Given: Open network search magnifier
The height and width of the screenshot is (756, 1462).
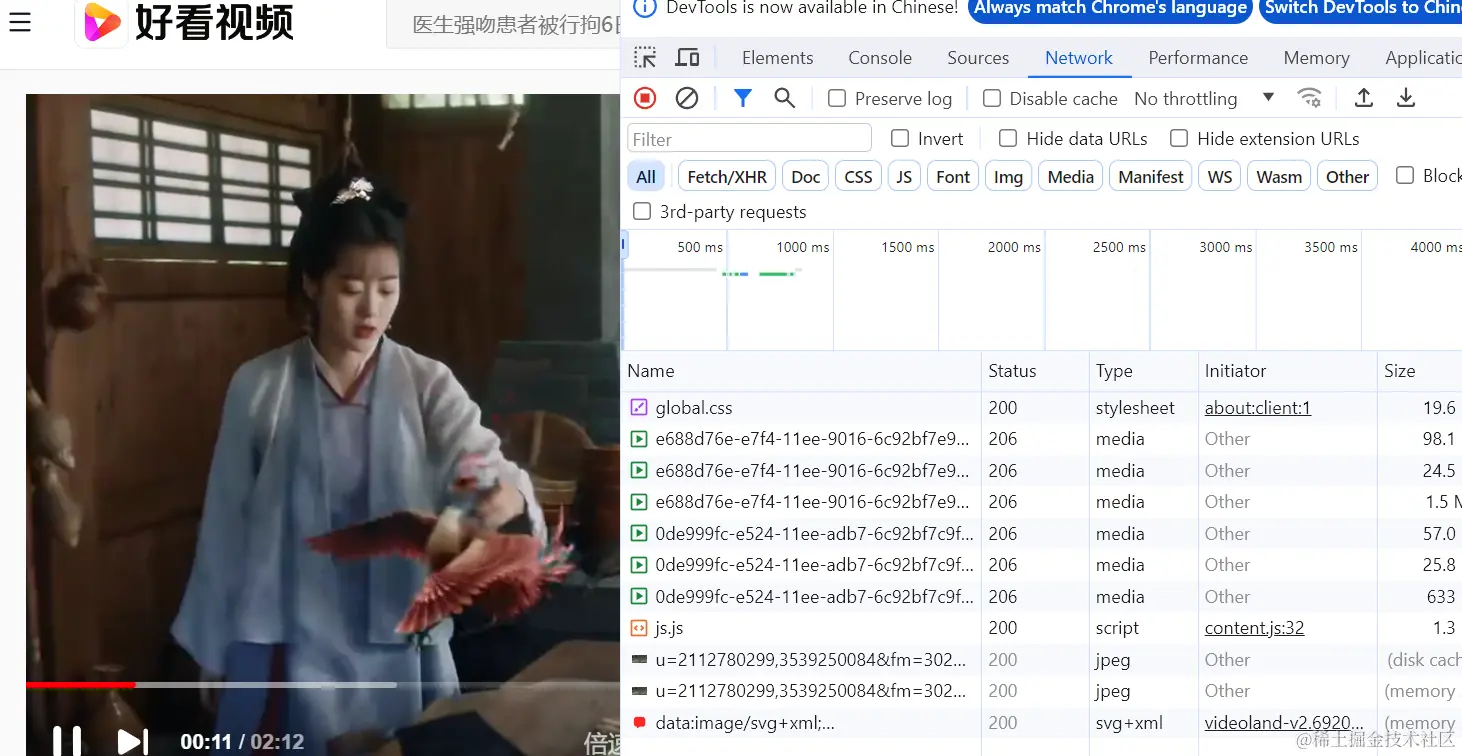Looking at the screenshot, I should (785, 98).
